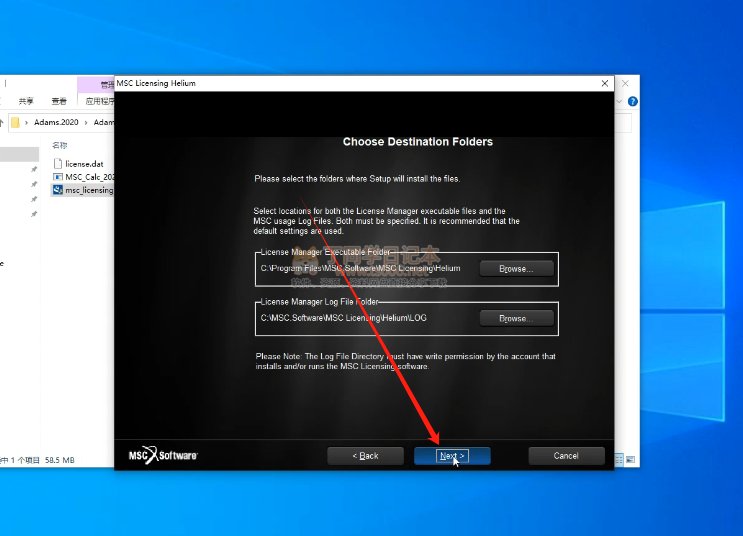Click the log file folder path text
The image size is (743, 536).
344,318
